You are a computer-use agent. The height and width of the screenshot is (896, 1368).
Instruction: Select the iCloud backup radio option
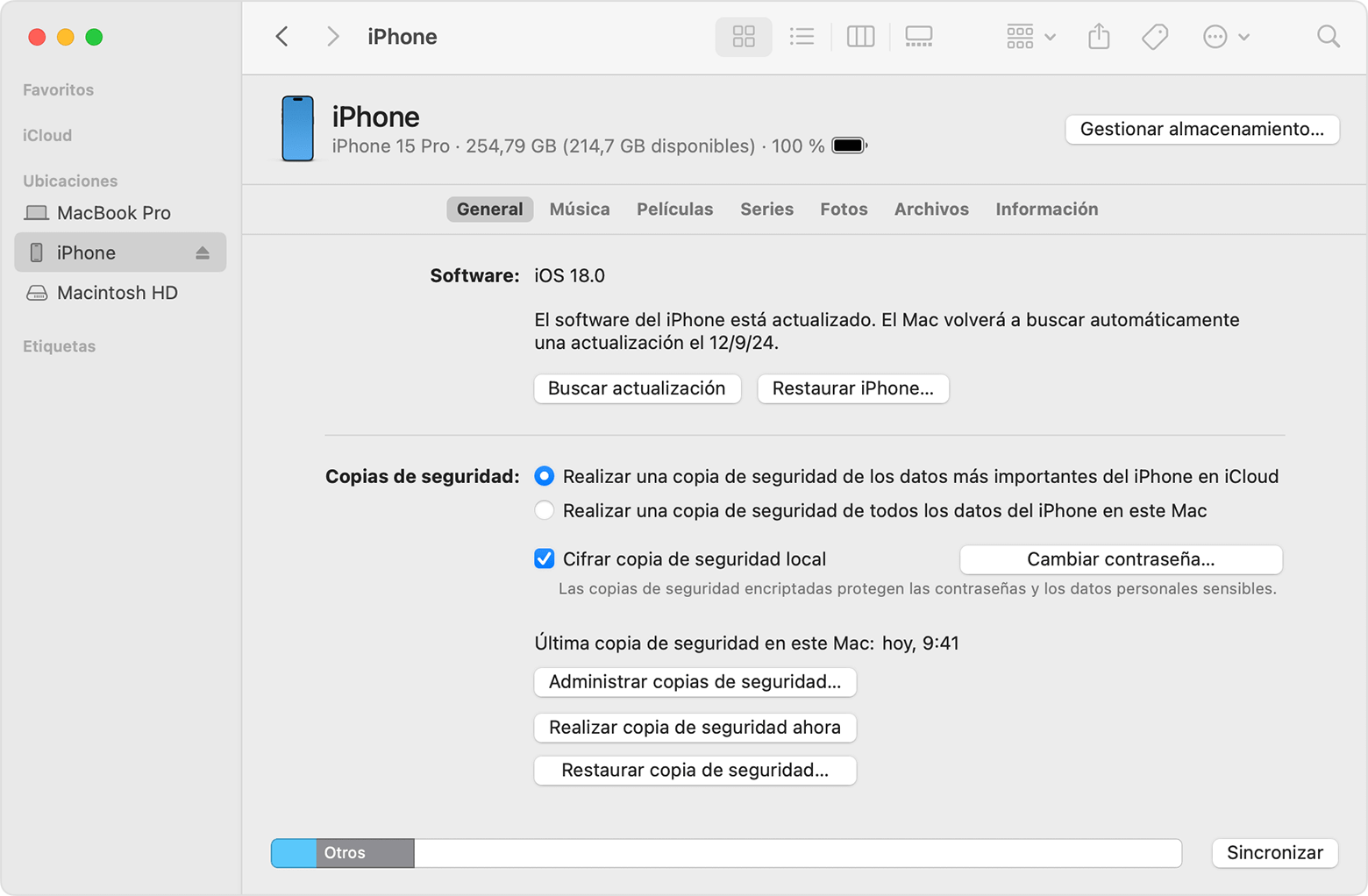pos(545,476)
